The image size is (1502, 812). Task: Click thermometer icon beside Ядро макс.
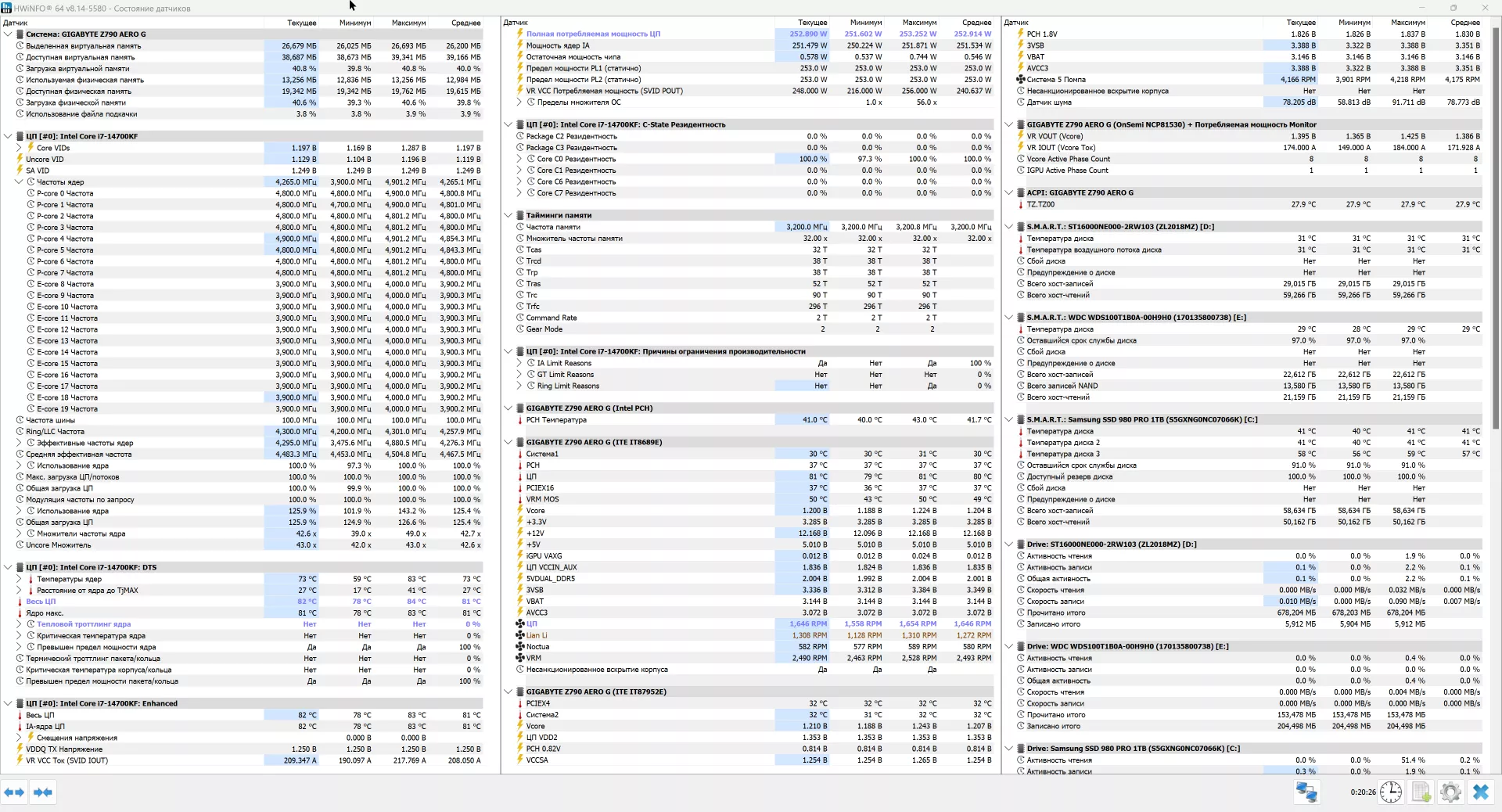click(x=20, y=613)
